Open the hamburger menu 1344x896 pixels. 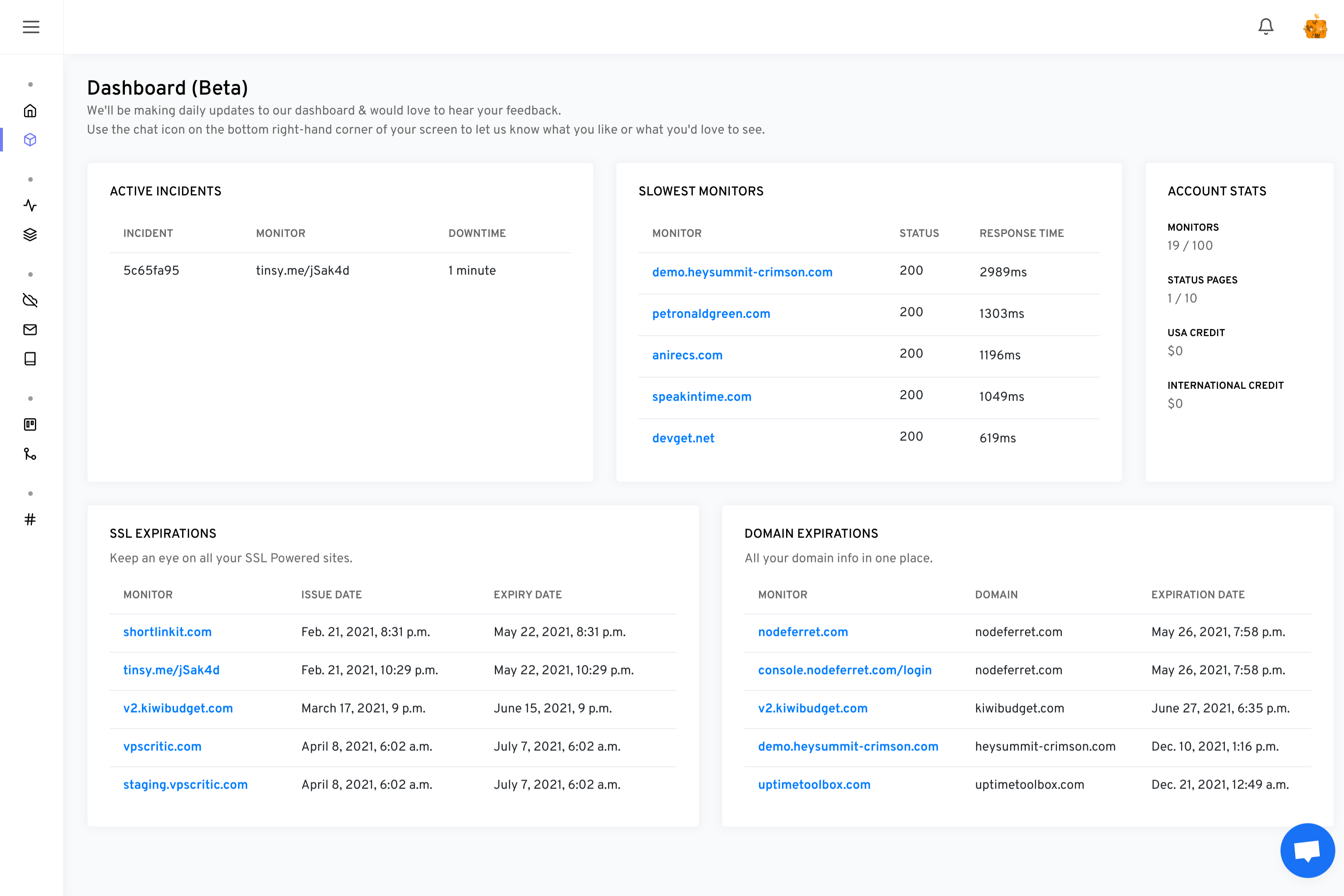31,27
